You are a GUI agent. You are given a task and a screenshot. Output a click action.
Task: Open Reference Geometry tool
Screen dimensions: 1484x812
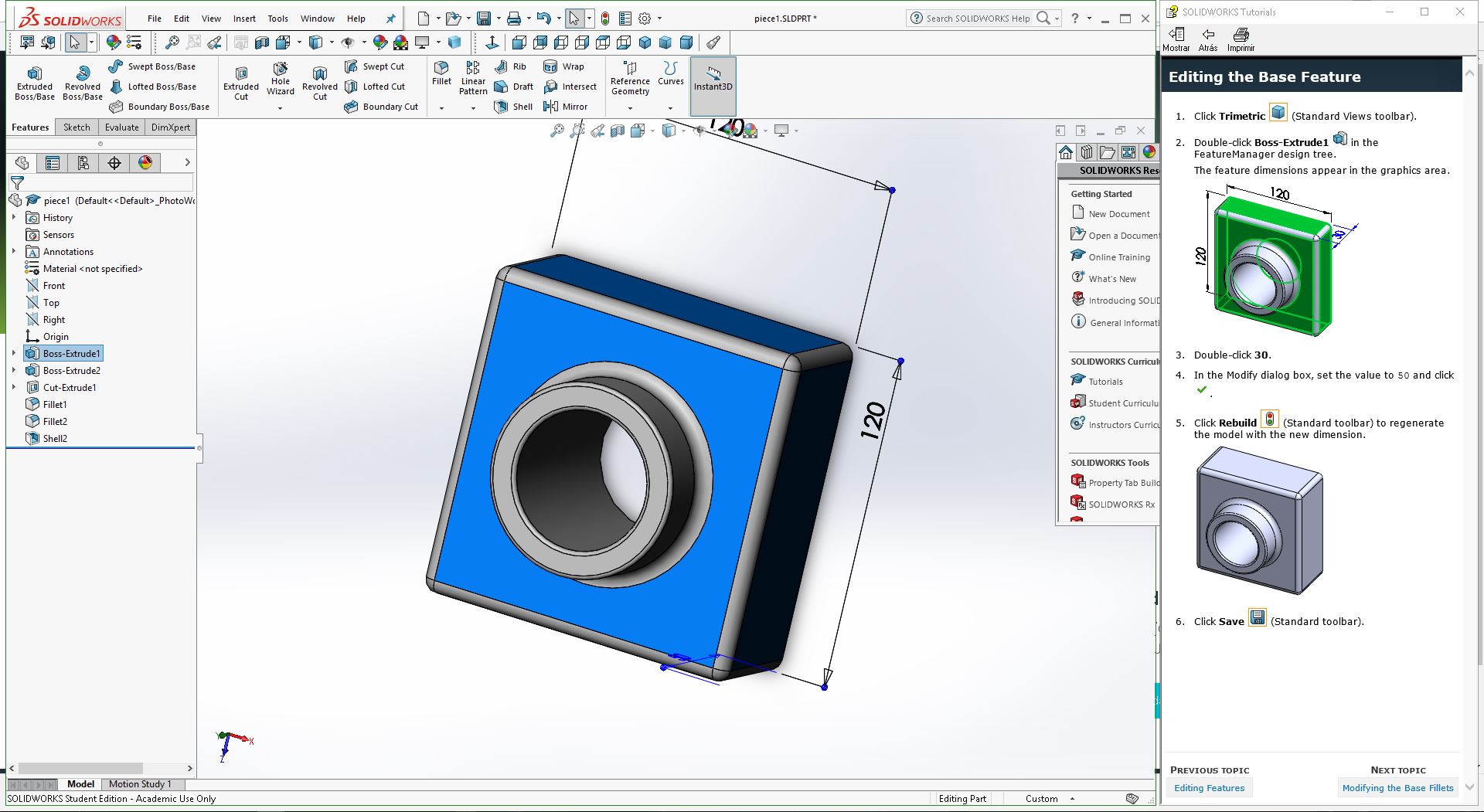630,78
